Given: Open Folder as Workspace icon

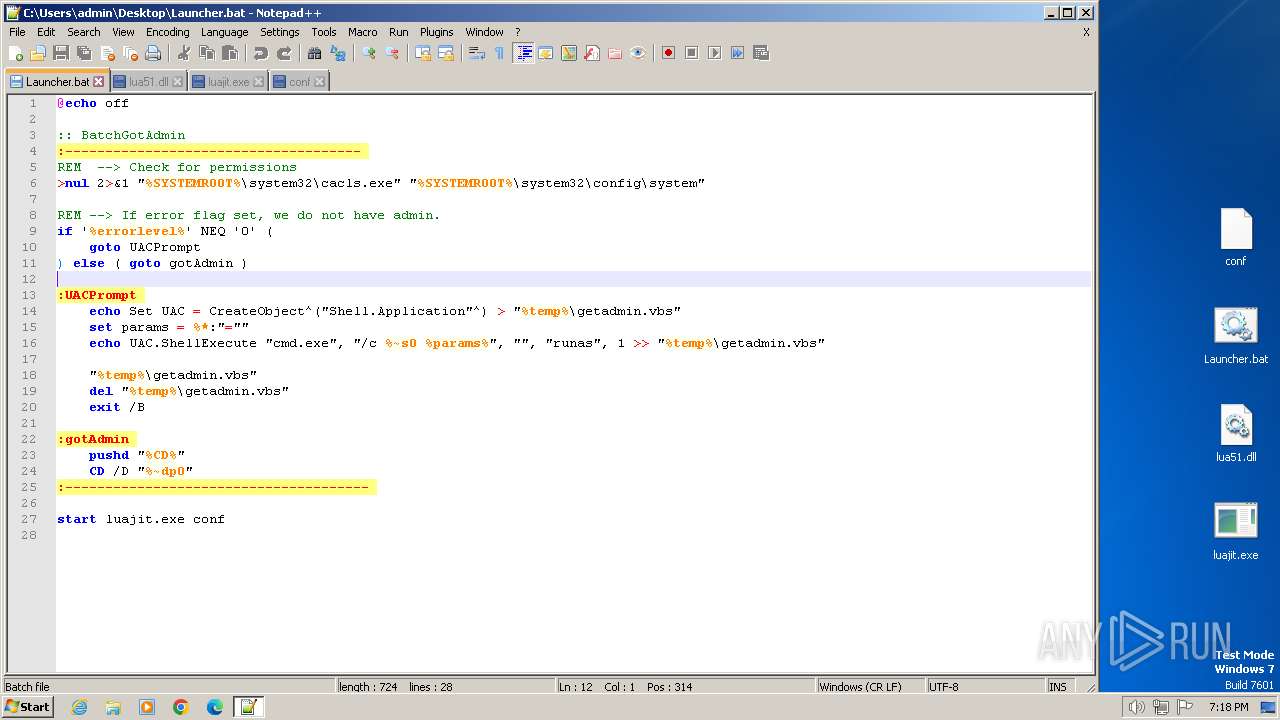Looking at the screenshot, I should (615, 53).
